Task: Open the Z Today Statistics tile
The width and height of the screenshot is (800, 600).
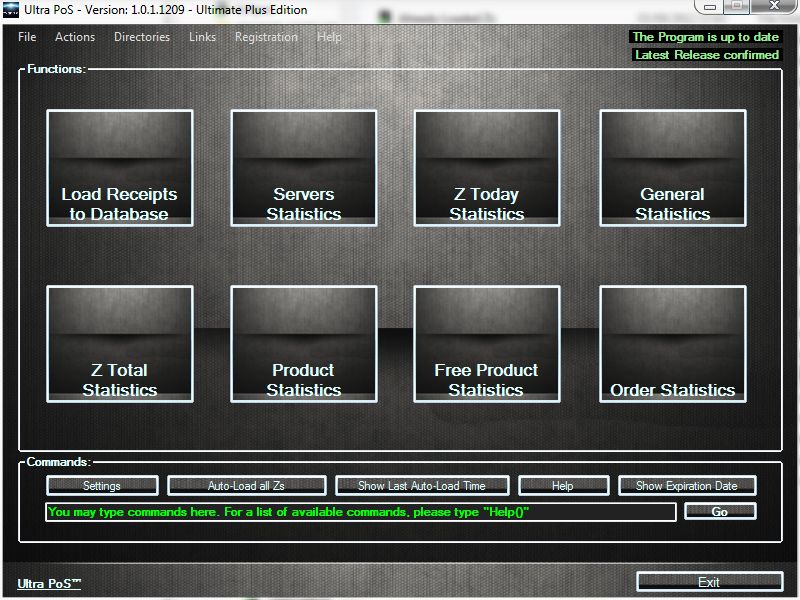Action: (487, 168)
